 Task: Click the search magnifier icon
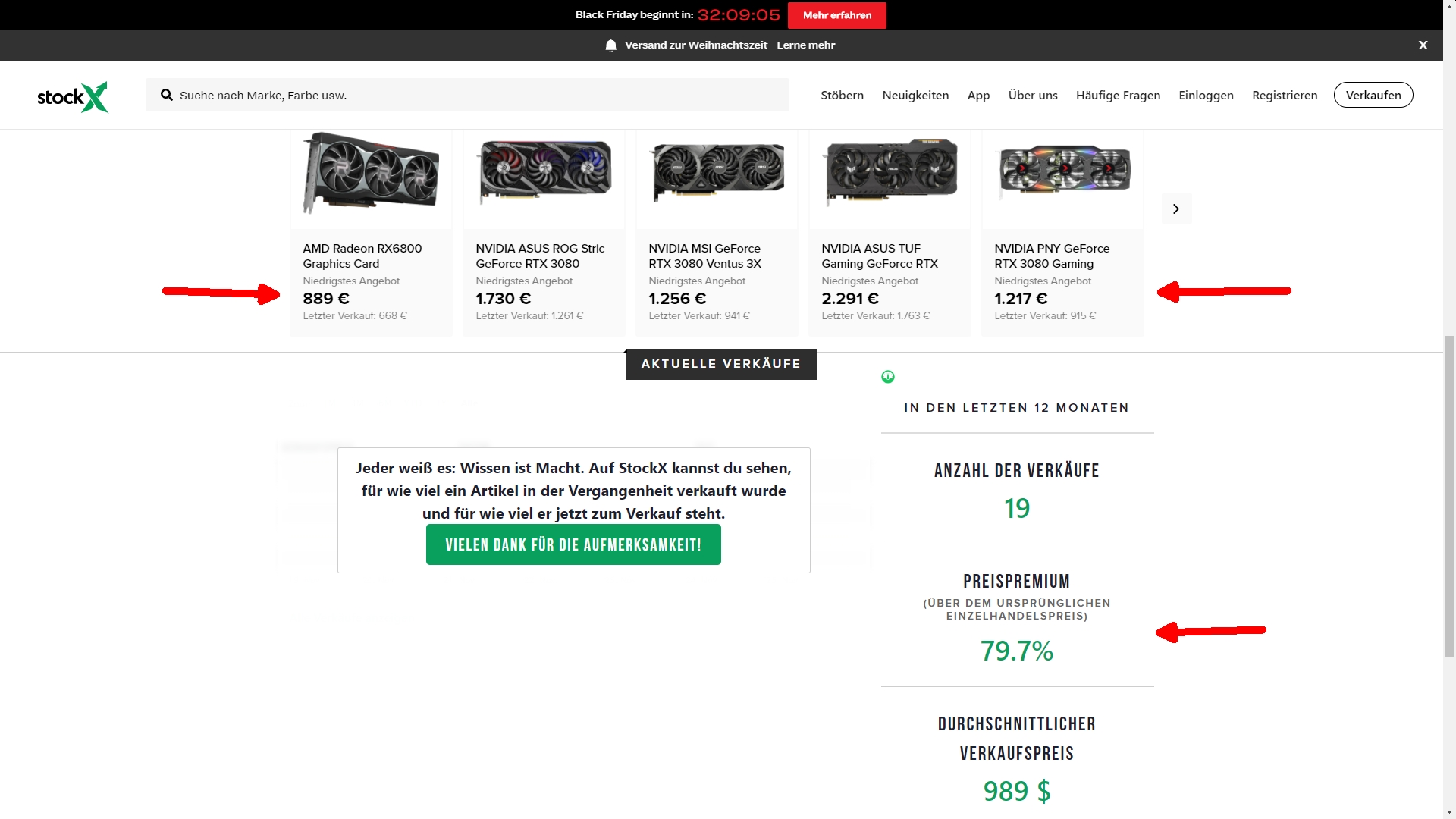coord(167,95)
